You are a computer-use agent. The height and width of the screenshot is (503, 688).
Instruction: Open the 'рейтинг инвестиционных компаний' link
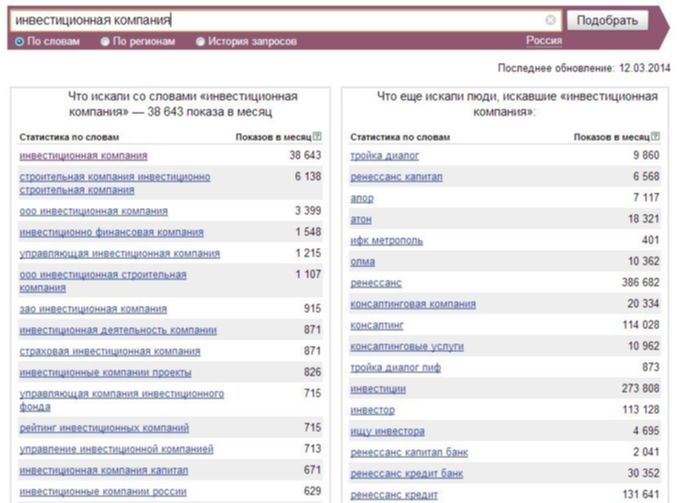click(x=104, y=428)
